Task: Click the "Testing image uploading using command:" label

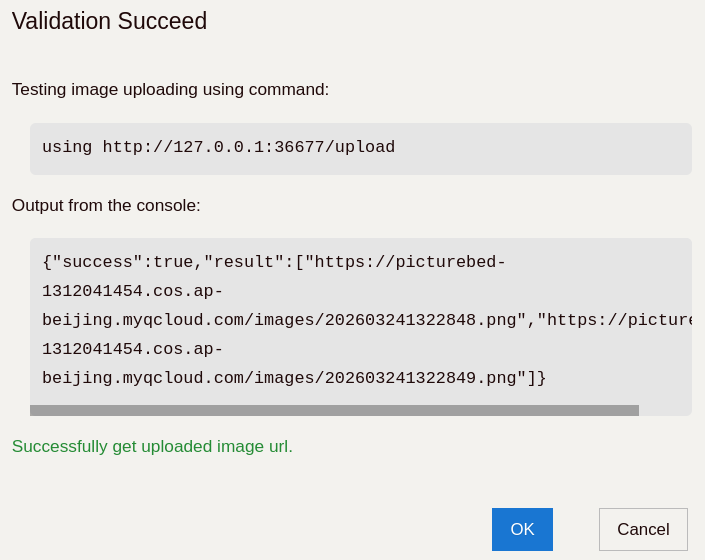Action: click(x=170, y=89)
